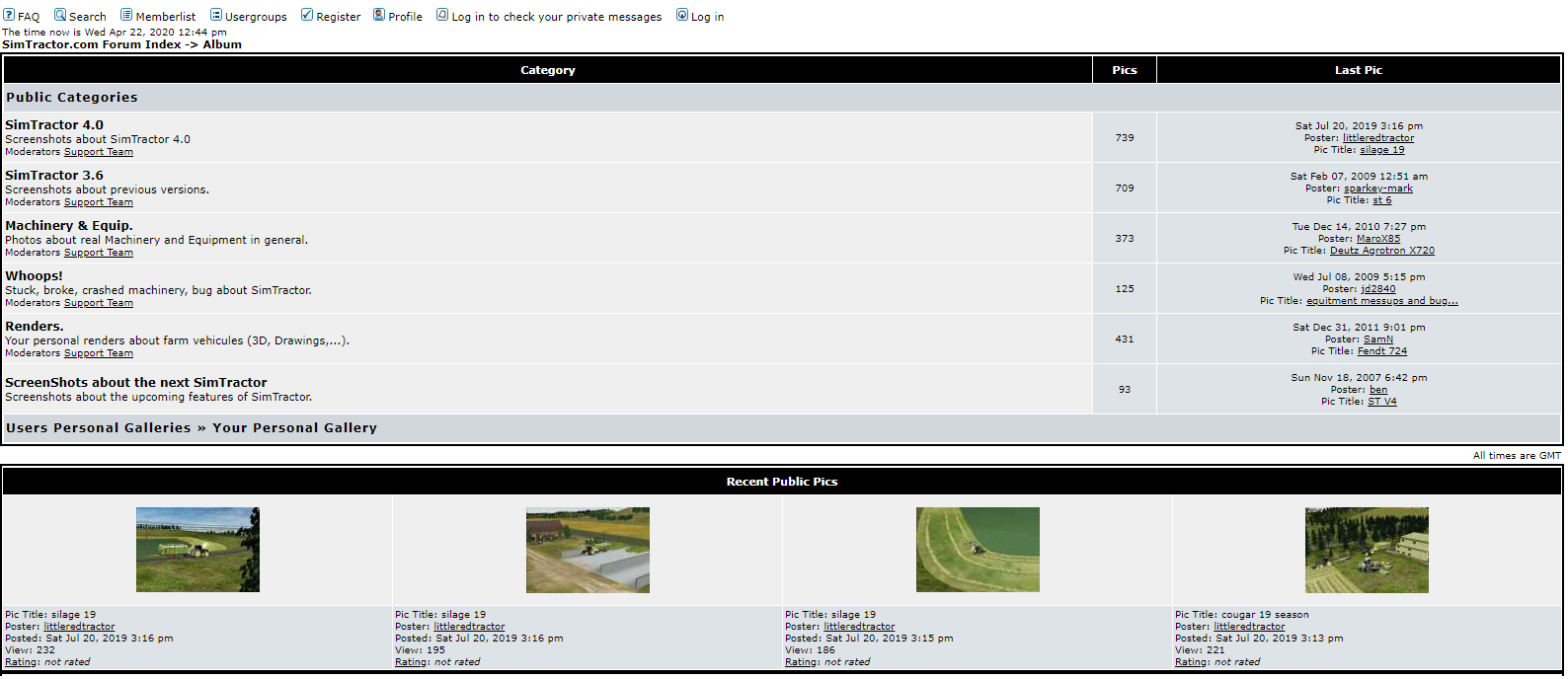Image resolution: width=1568 pixels, height=679 pixels.
Task: Open the Renders. category
Action: 35,327
